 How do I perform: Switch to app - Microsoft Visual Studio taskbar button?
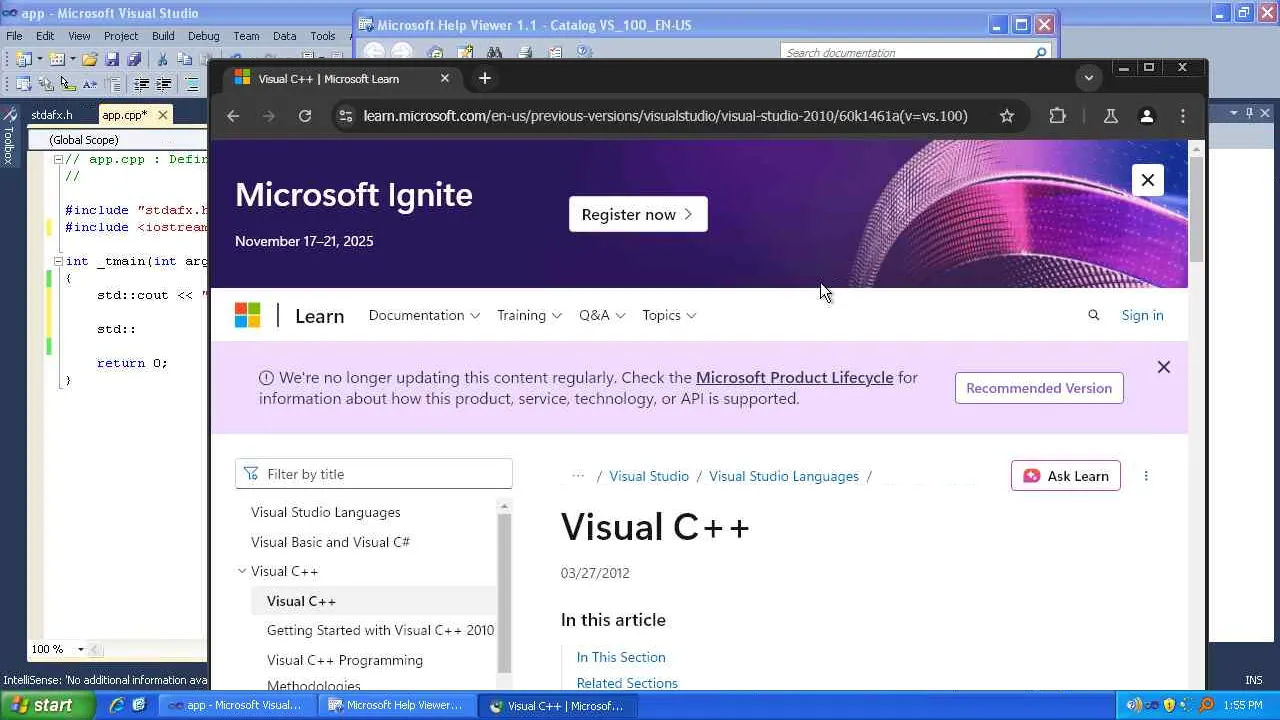(x=236, y=705)
